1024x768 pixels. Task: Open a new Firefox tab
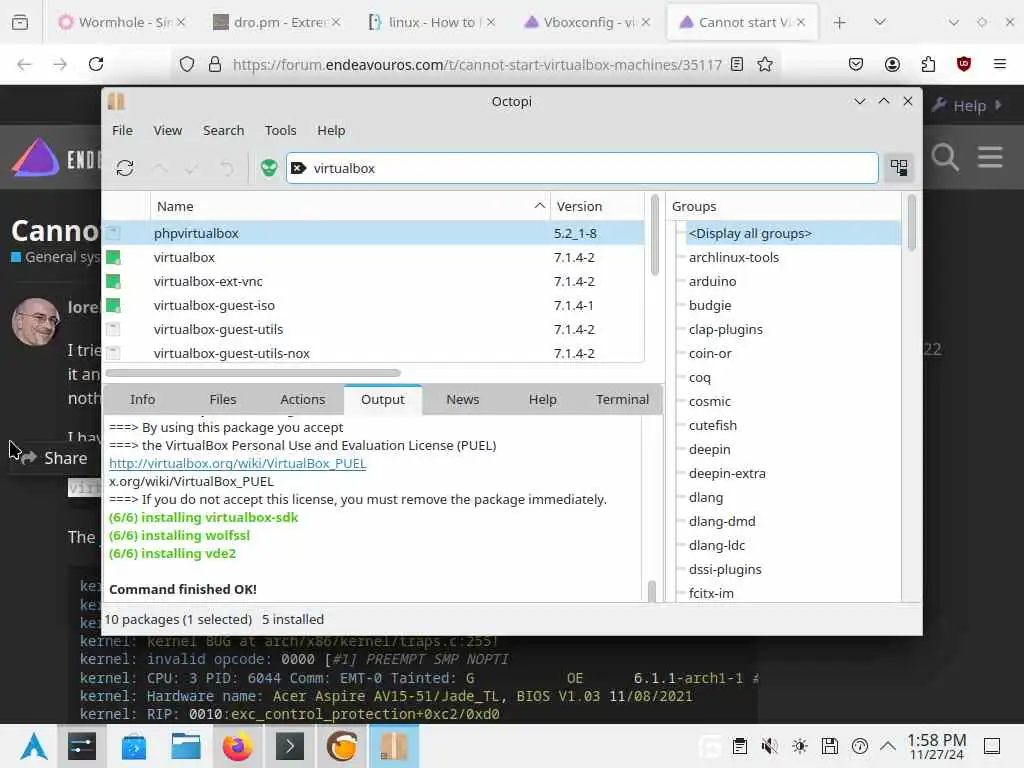click(x=839, y=23)
